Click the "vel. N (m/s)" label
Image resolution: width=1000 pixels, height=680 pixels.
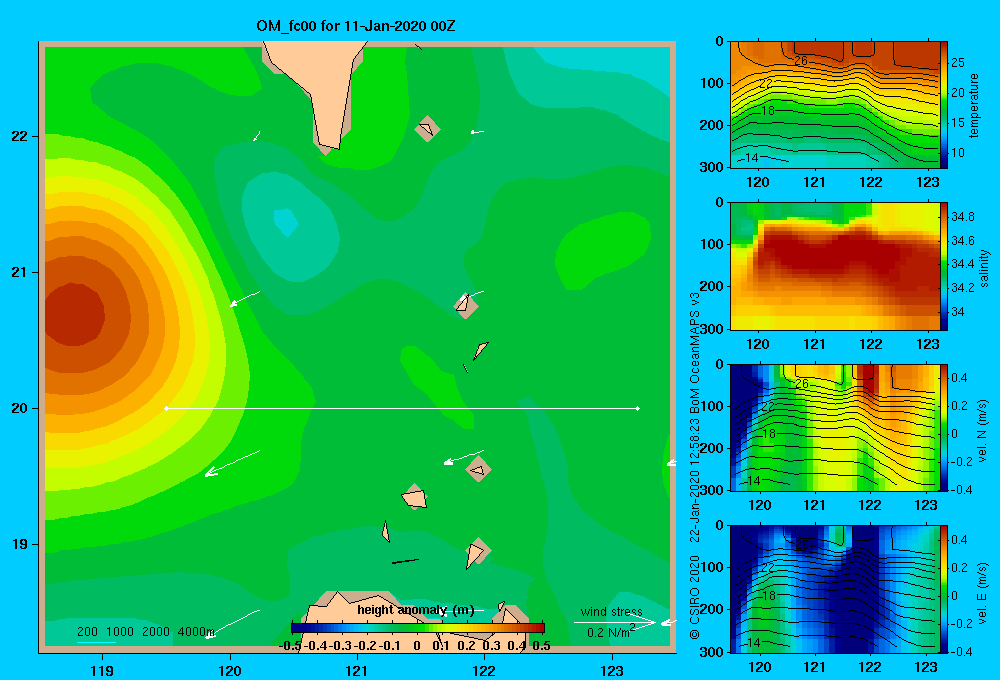(x=982, y=431)
